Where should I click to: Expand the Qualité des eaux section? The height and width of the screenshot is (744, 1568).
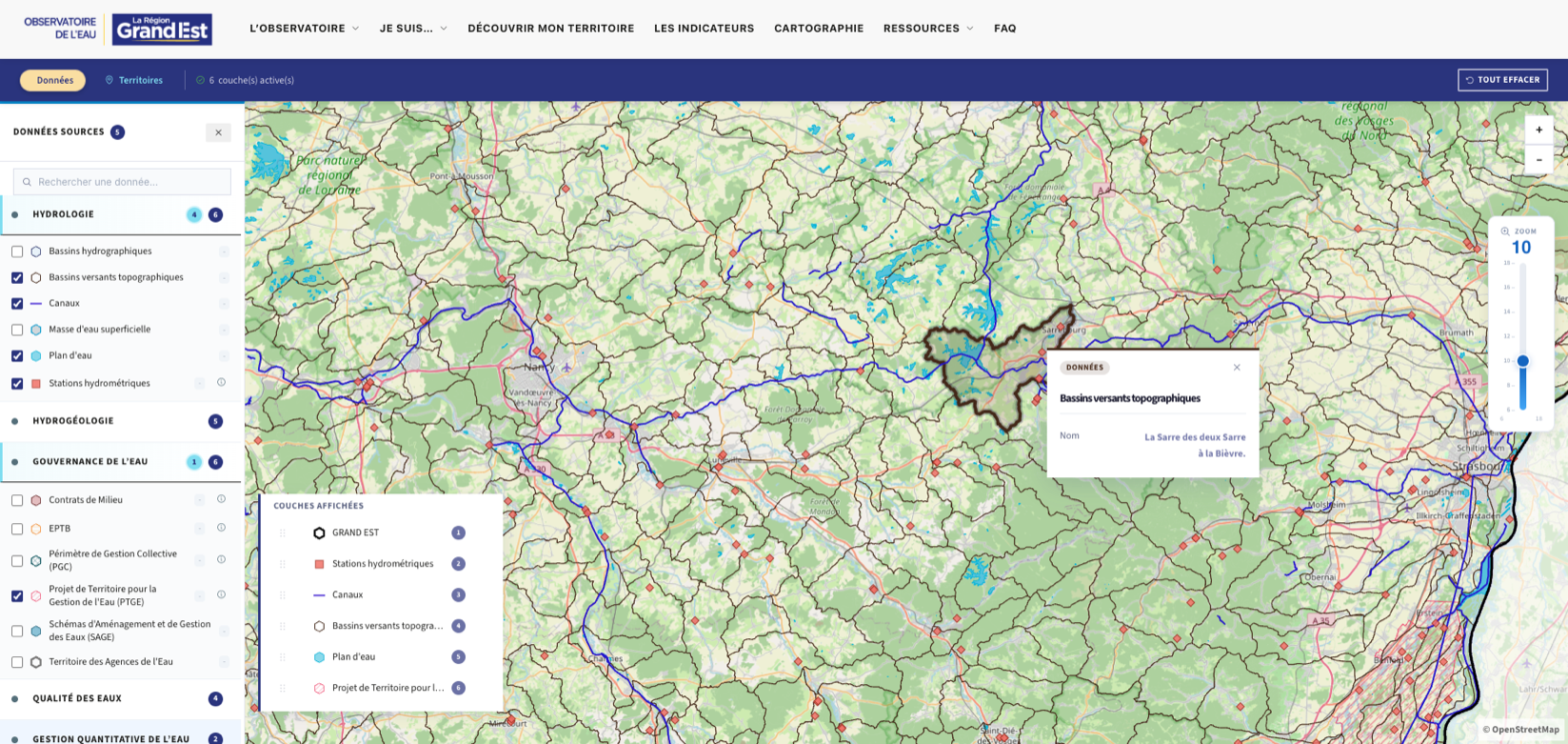pyautogui.click(x=122, y=698)
